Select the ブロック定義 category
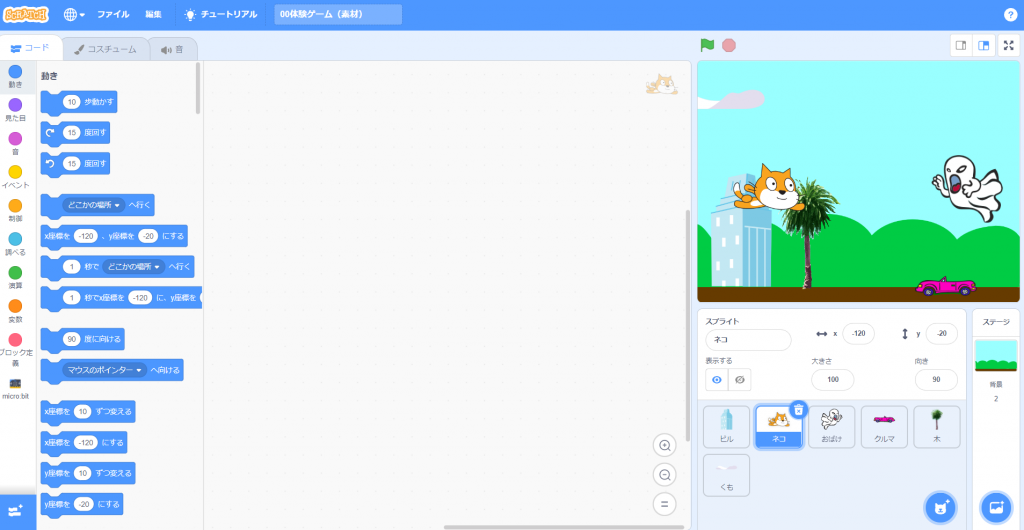The width and height of the screenshot is (1024, 530). [15, 349]
